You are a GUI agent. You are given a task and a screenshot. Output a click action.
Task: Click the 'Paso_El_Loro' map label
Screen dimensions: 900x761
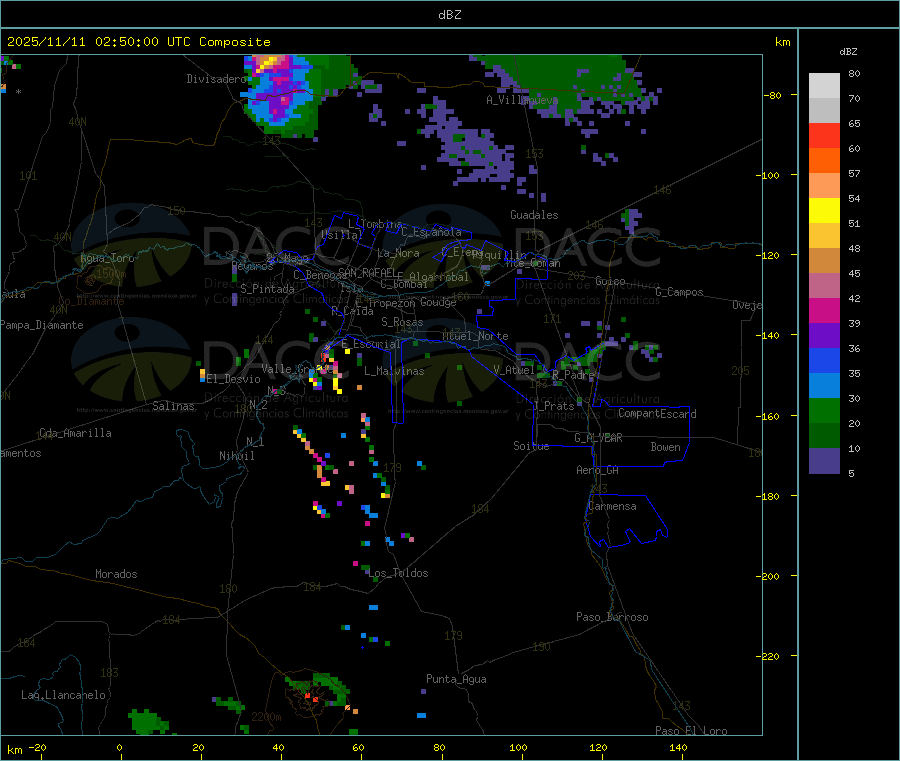tap(691, 731)
